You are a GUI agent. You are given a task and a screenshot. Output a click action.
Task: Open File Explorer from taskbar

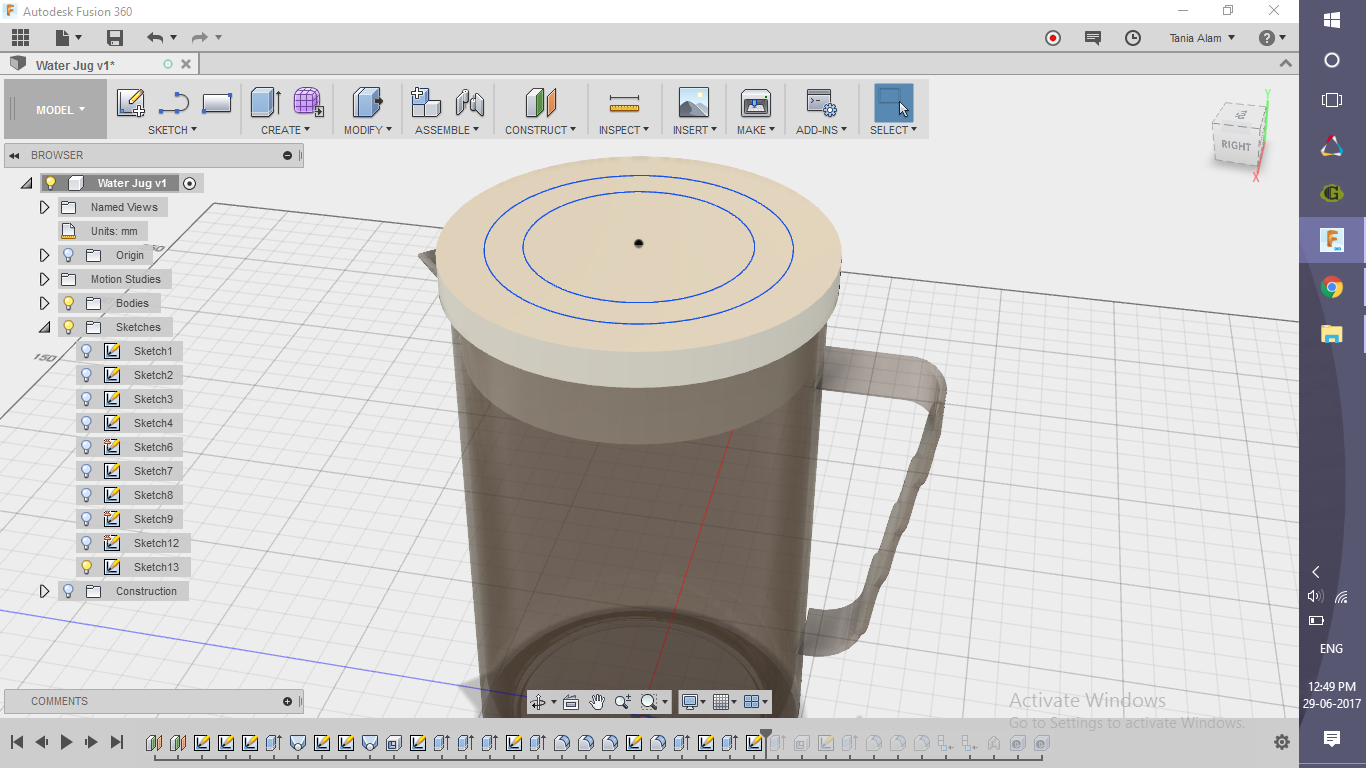pos(1332,334)
